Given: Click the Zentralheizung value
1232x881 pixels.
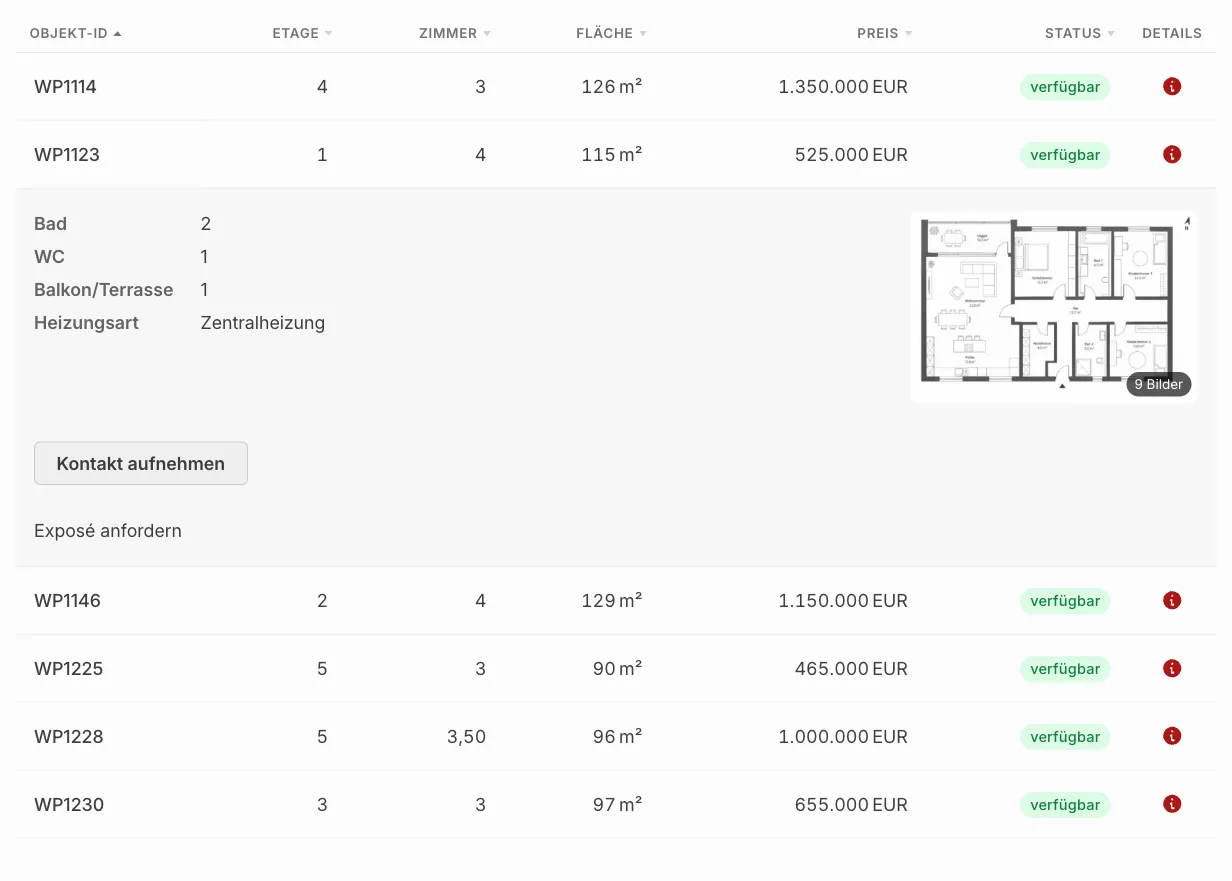Looking at the screenshot, I should (263, 323).
